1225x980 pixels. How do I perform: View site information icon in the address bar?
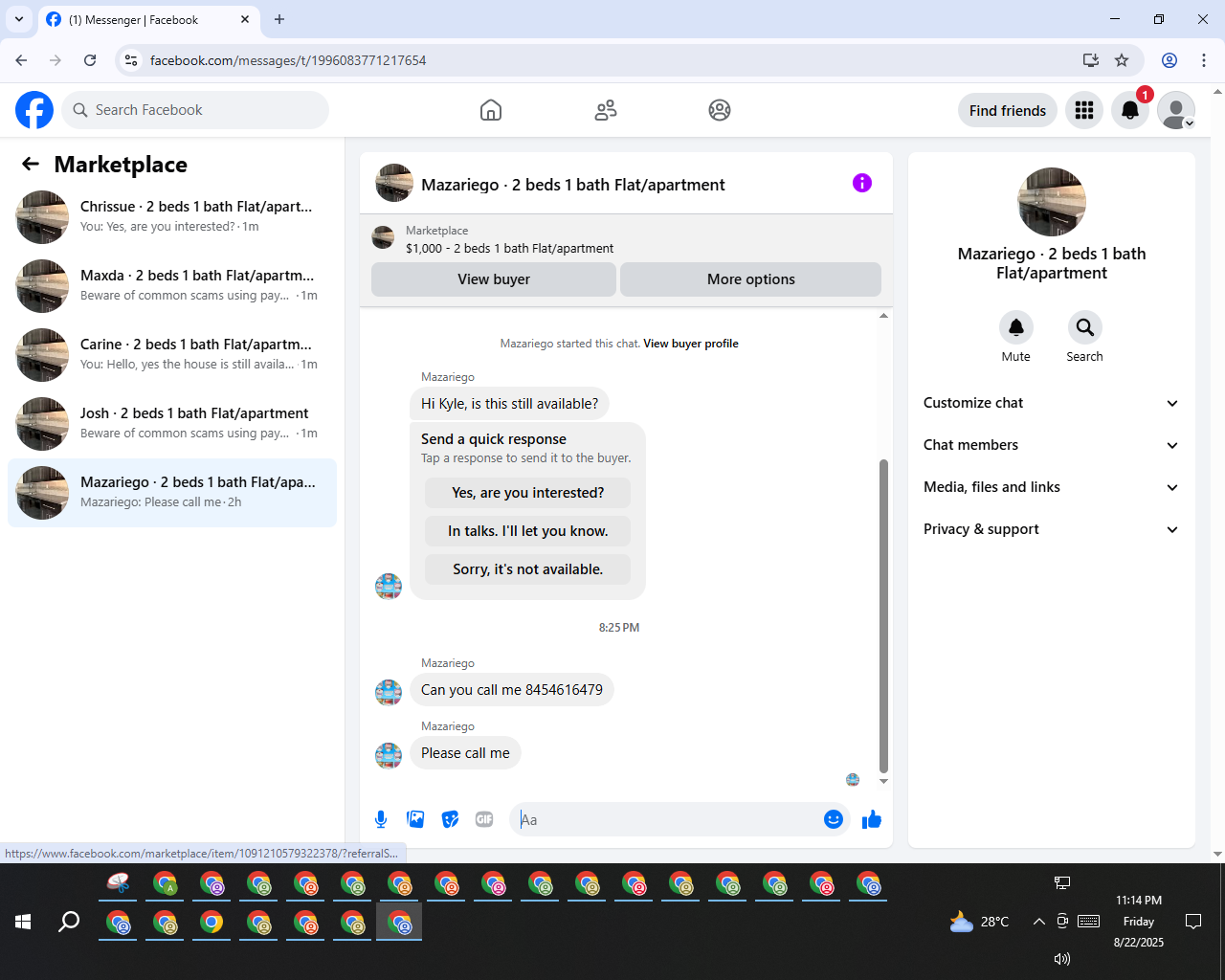coord(132,60)
